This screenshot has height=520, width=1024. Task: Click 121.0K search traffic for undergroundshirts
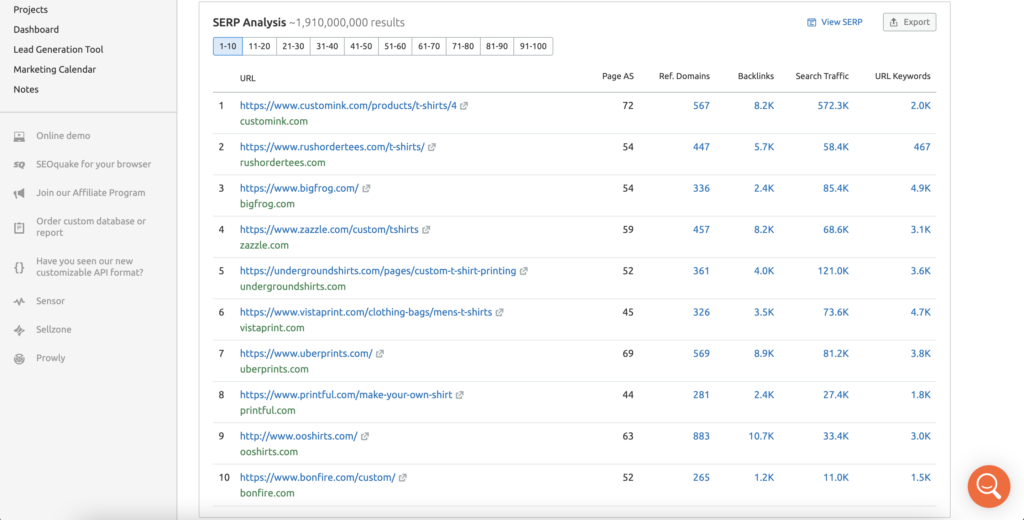pyautogui.click(x=833, y=271)
